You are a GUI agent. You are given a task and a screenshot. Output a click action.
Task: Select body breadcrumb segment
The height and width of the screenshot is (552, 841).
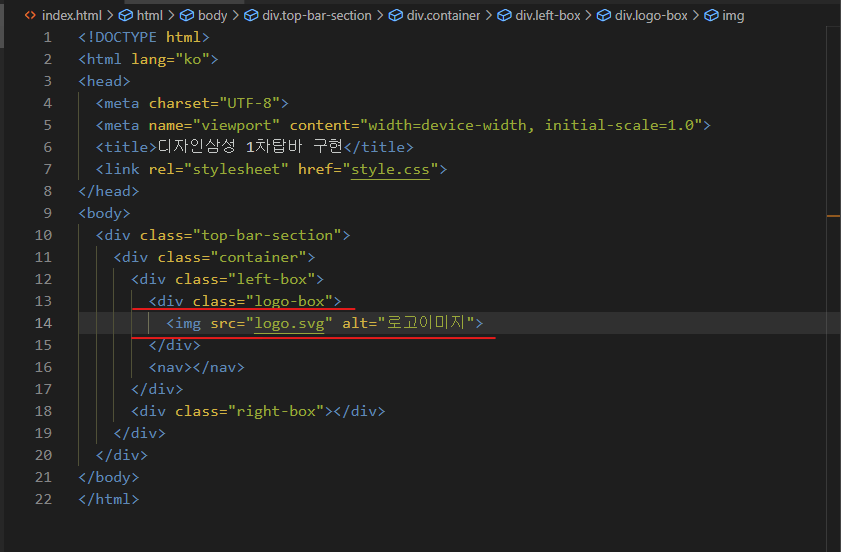pos(212,16)
